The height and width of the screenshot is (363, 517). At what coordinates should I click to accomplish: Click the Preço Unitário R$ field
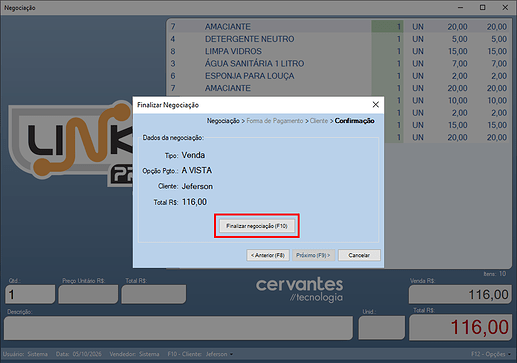pyautogui.click(x=88, y=294)
